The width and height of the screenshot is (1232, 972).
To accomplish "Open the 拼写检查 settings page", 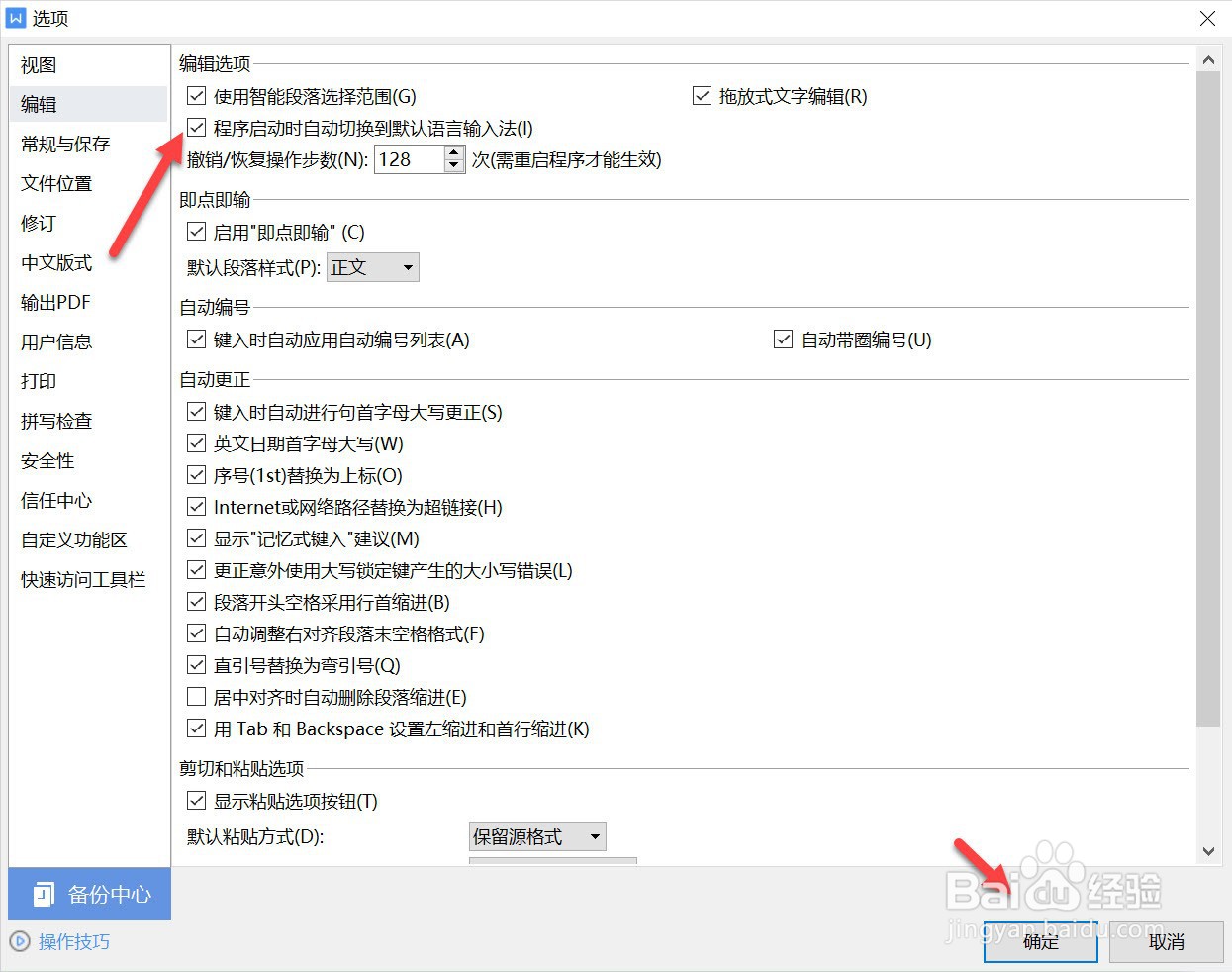I will [x=55, y=421].
